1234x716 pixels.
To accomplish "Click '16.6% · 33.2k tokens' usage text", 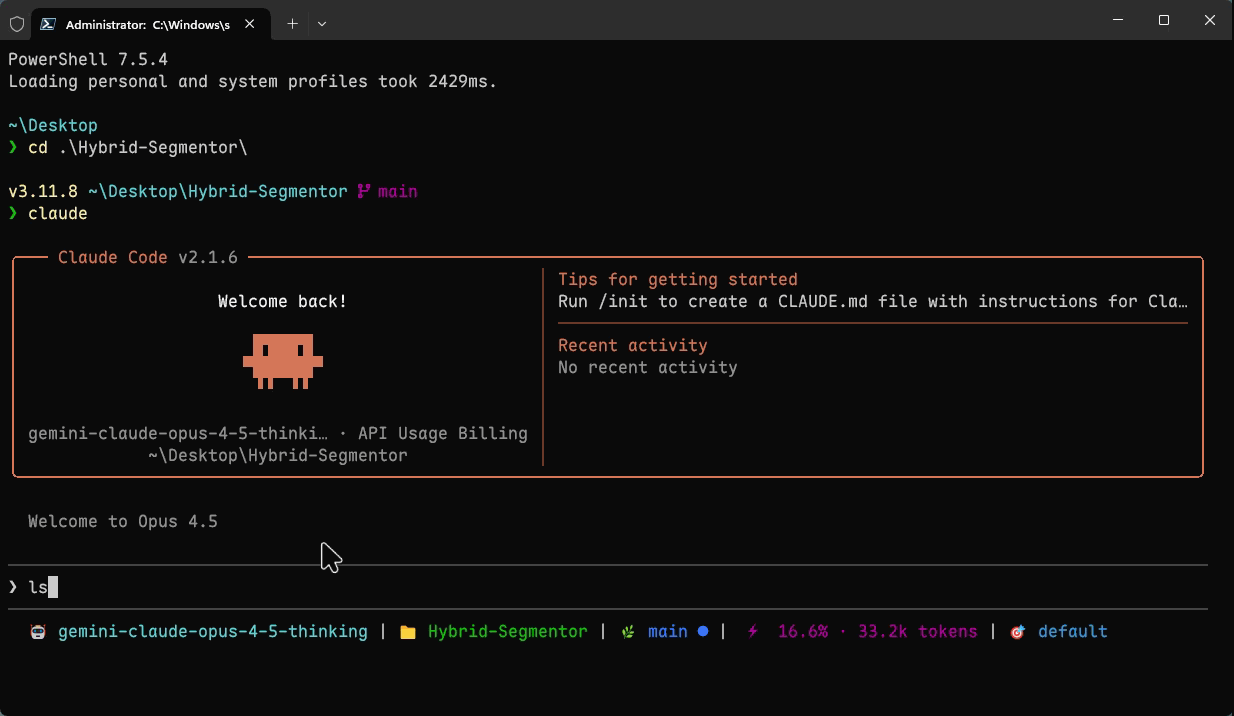I will [x=878, y=631].
